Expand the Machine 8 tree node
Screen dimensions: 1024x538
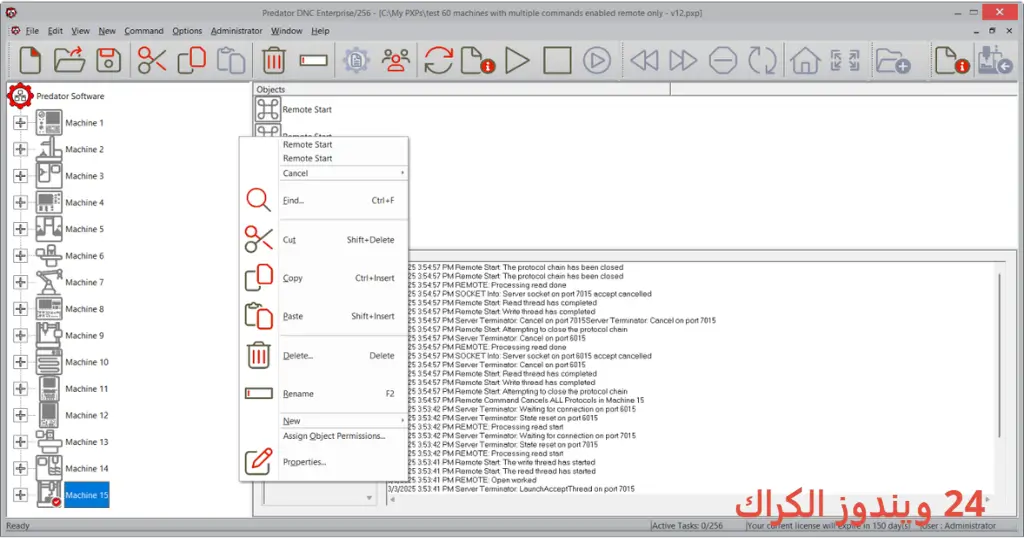[x=20, y=309]
